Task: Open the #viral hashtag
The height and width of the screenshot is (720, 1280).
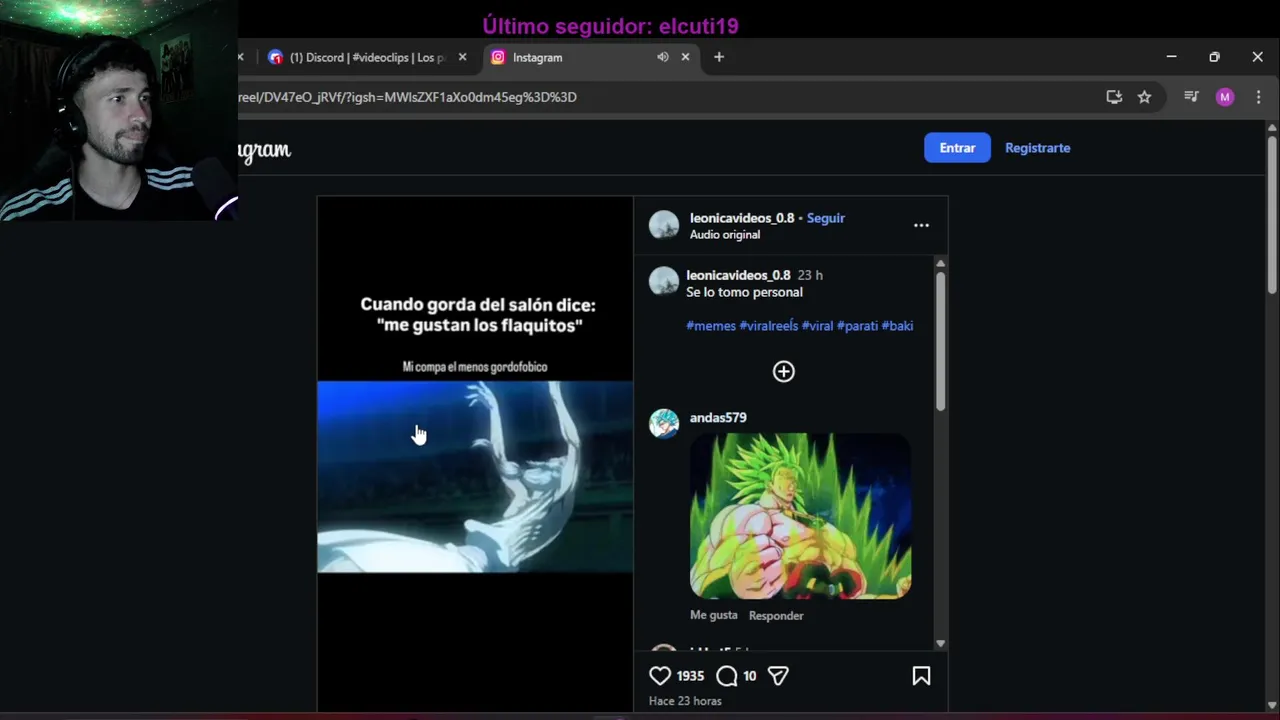Action: [817, 326]
